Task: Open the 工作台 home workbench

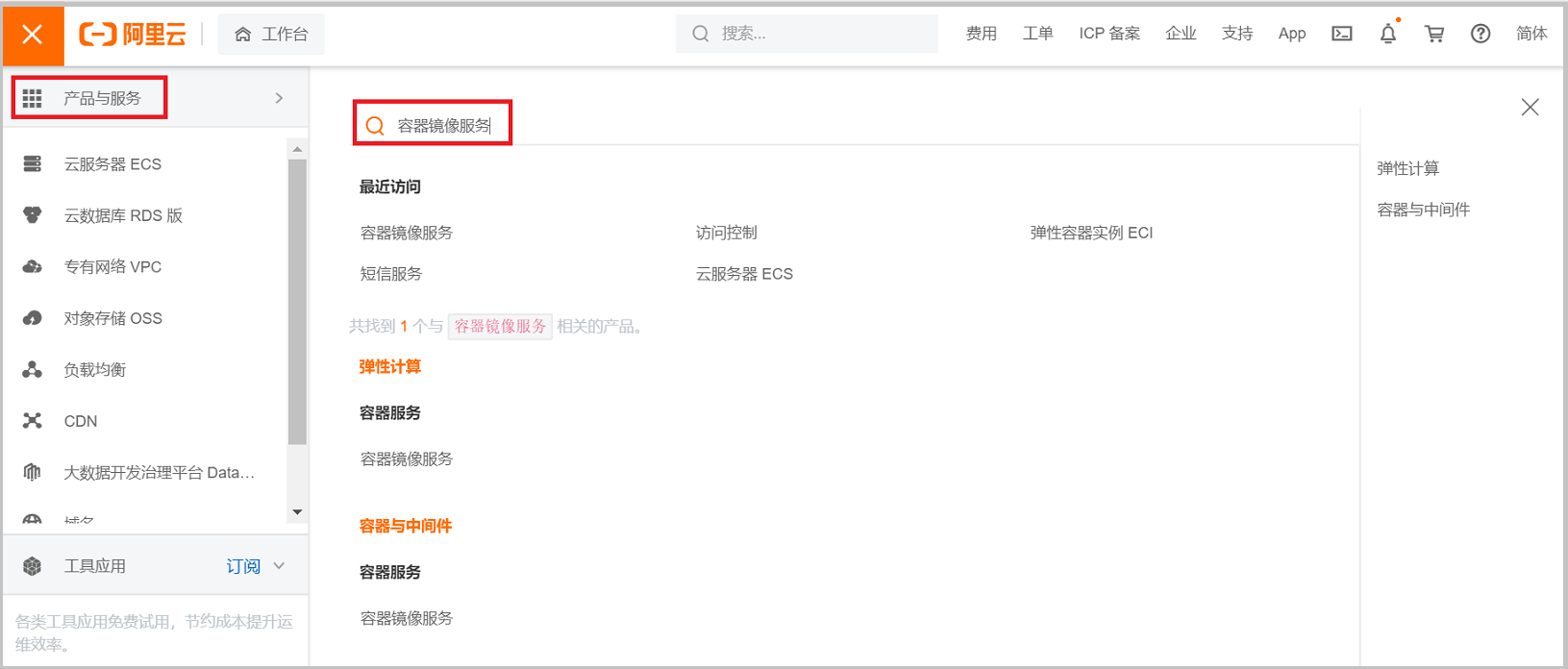Action: [x=271, y=35]
